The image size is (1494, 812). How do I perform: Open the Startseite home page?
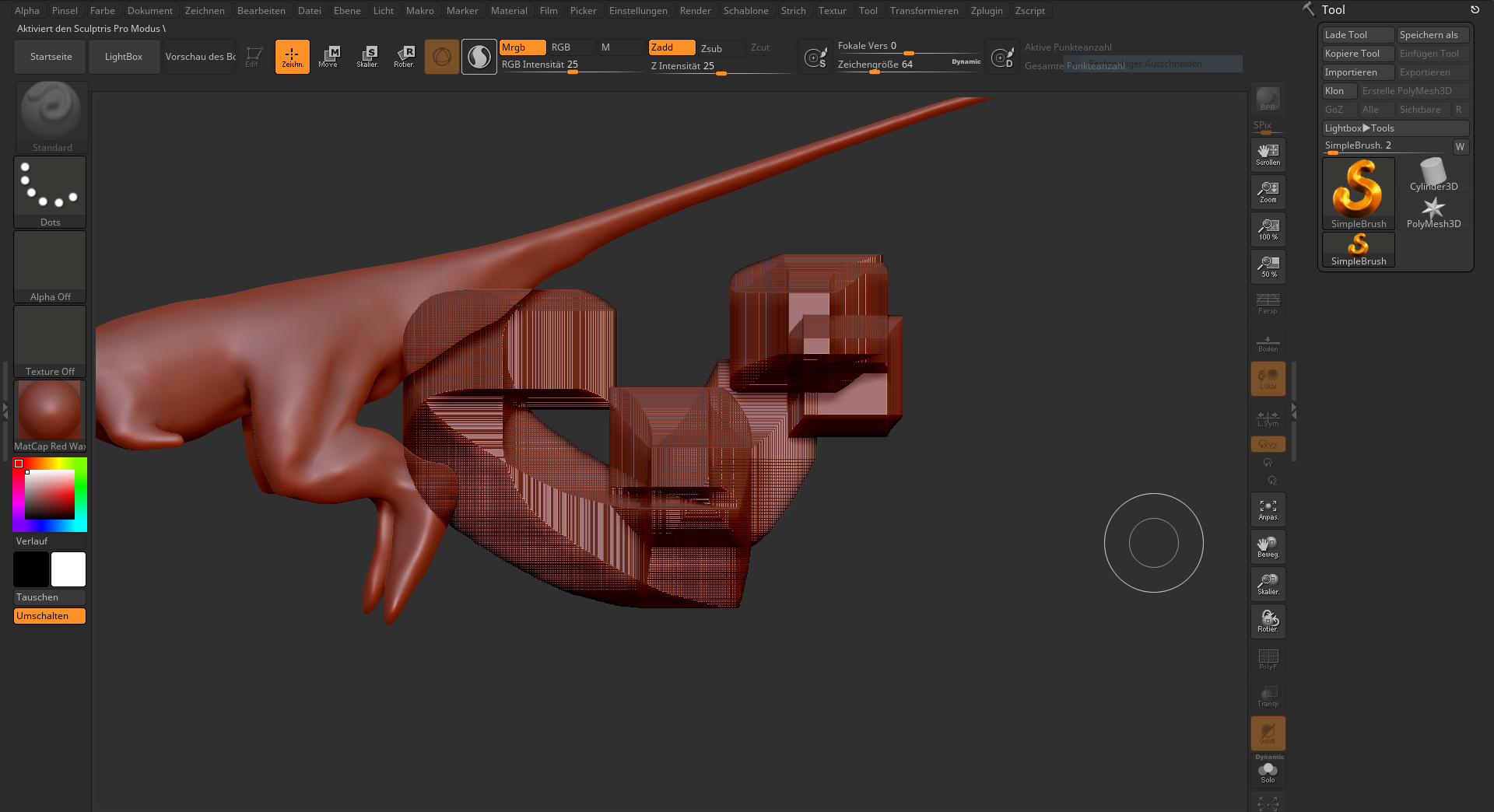51,57
